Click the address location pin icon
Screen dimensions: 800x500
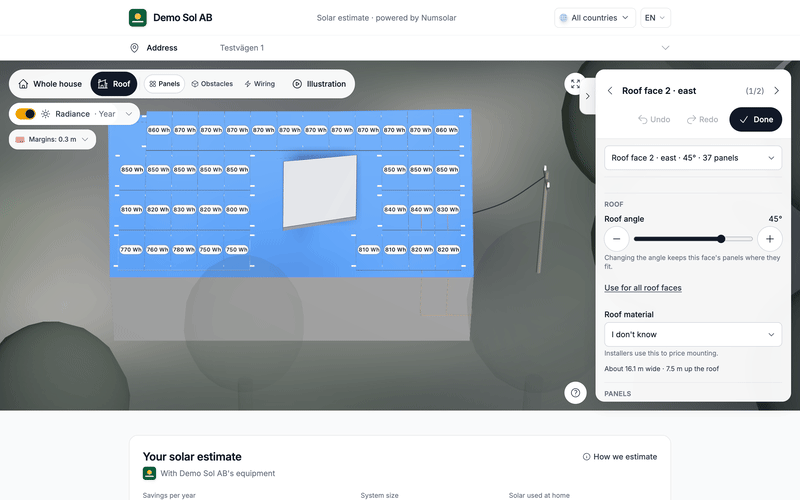134,47
